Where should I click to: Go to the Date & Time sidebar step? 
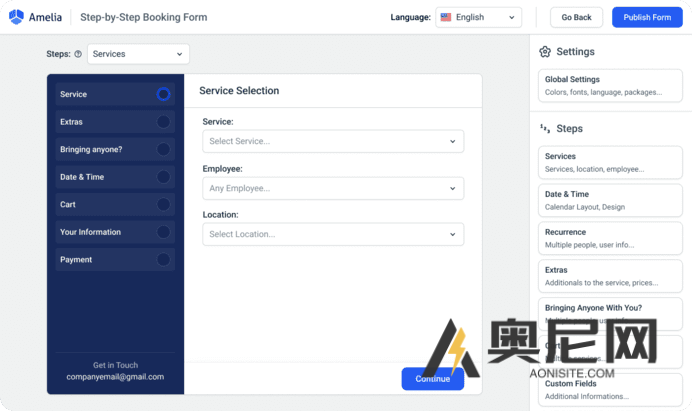point(115,177)
